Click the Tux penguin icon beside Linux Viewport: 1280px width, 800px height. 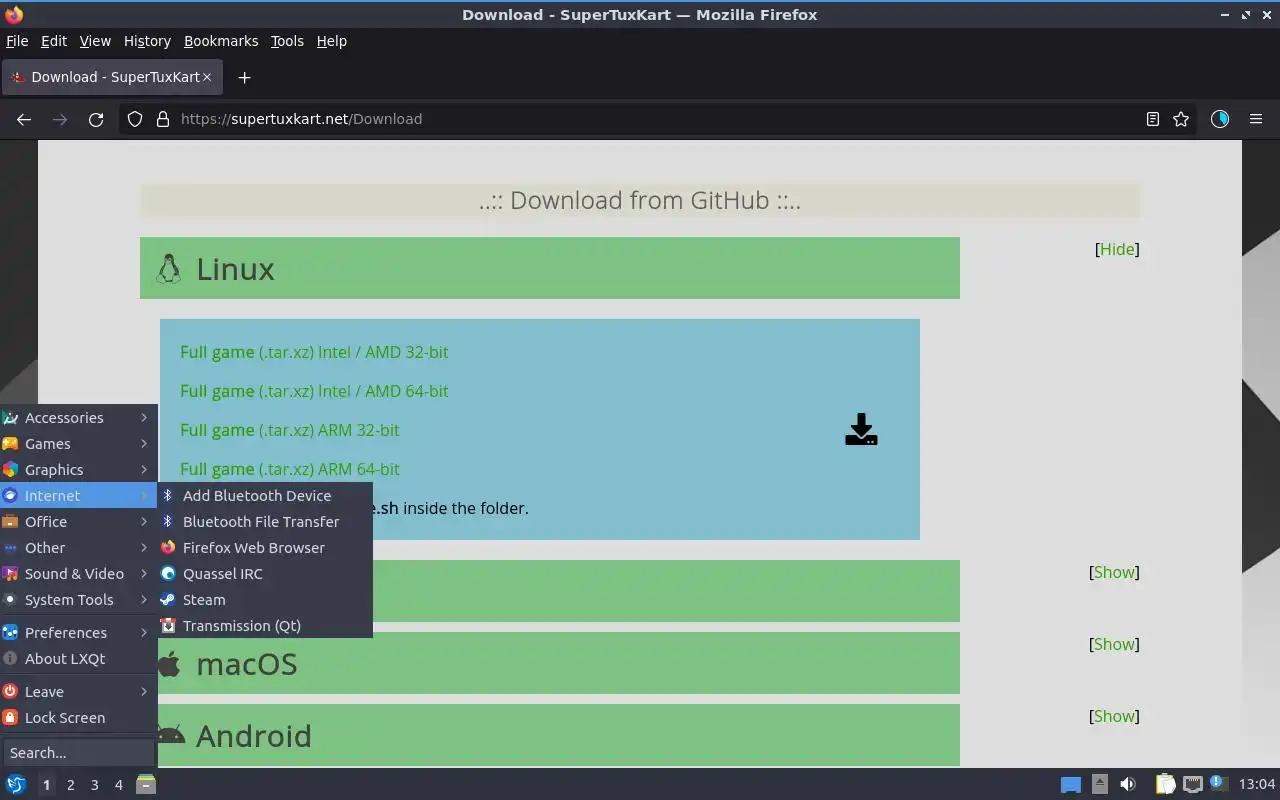168,268
